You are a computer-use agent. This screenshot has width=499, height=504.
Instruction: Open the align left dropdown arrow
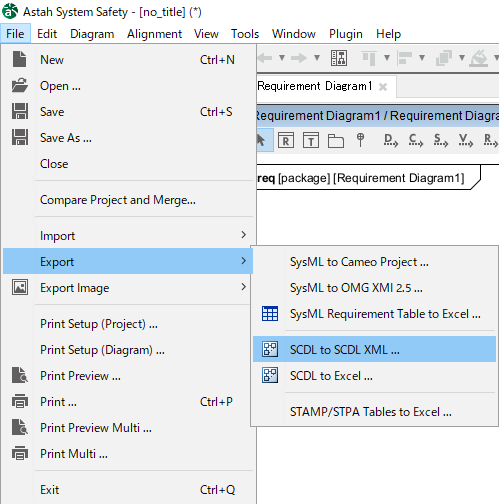(422, 58)
